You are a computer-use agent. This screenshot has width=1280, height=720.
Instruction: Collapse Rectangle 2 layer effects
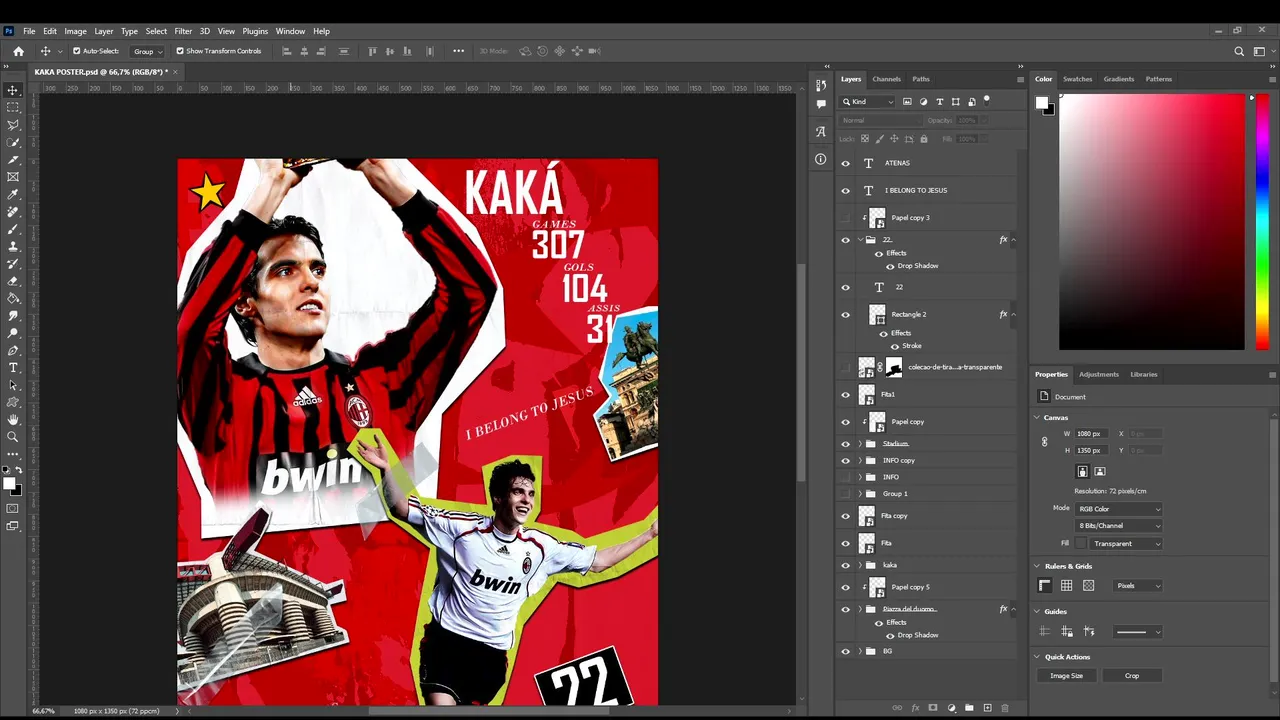pos(1013,314)
